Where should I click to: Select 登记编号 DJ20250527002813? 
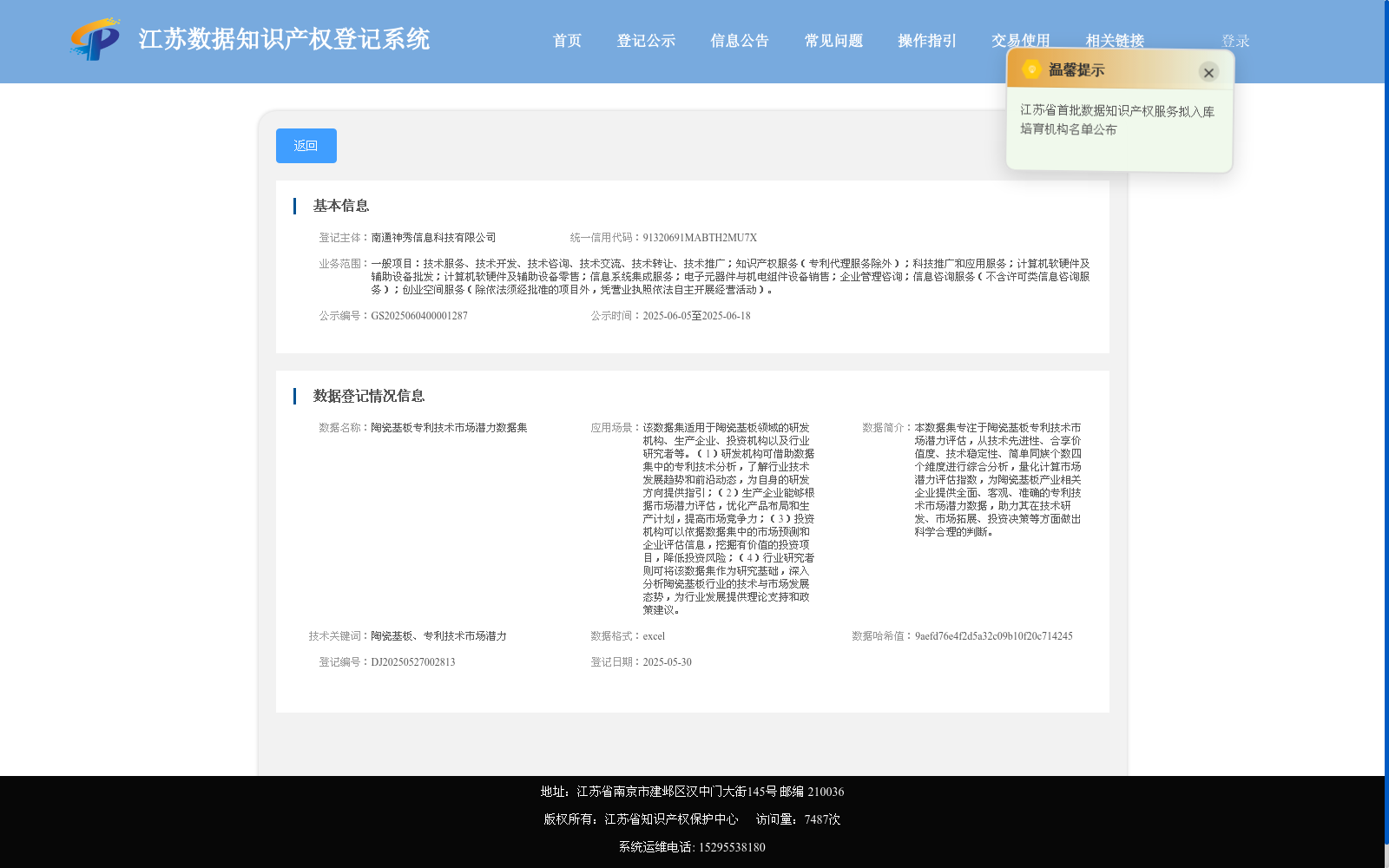pyautogui.click(x=413, y=662)
